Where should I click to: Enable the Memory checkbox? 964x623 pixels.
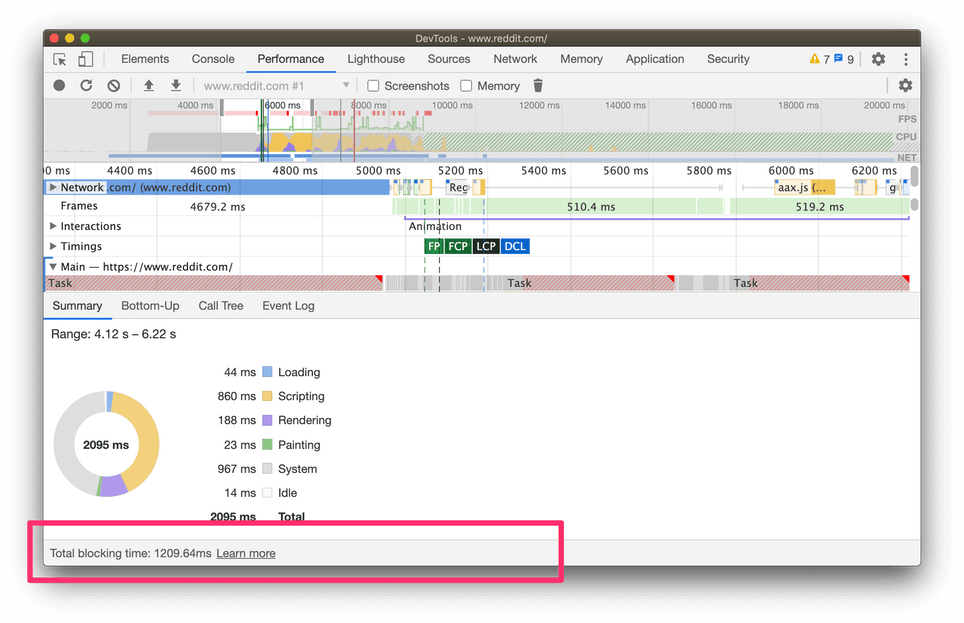pos(466,86)
